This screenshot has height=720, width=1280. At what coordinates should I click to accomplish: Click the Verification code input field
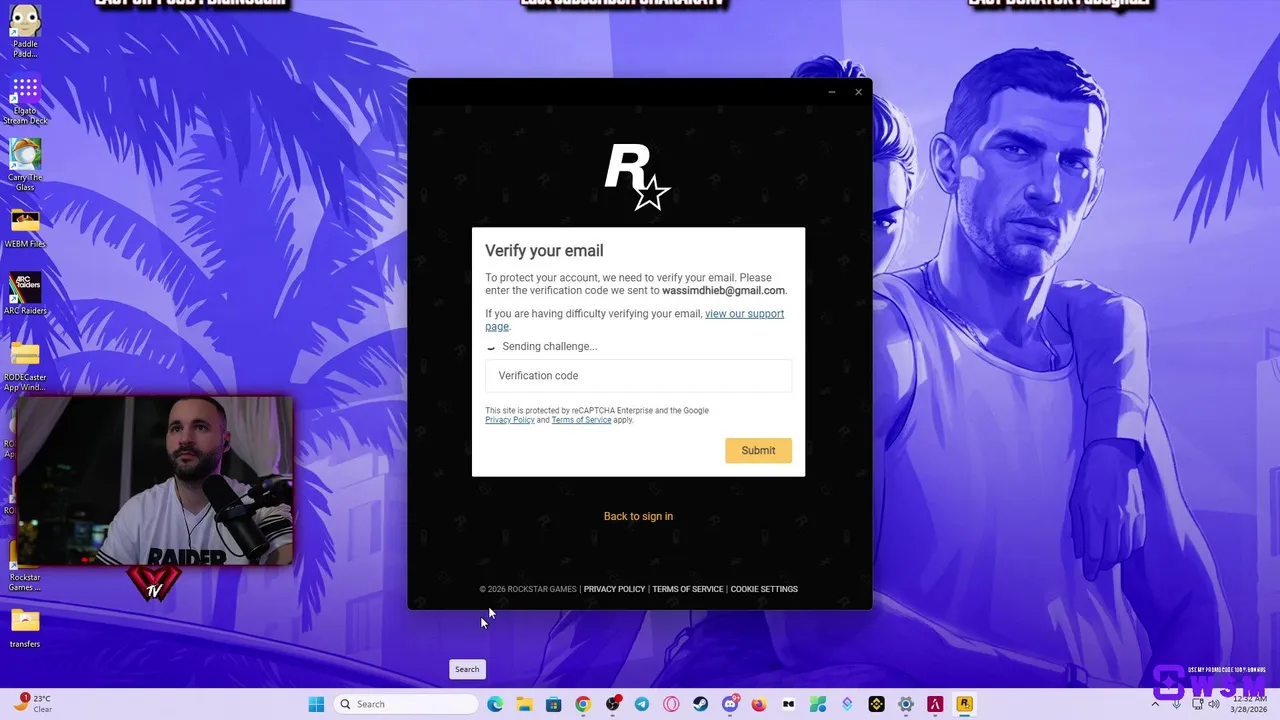[638, 375]
